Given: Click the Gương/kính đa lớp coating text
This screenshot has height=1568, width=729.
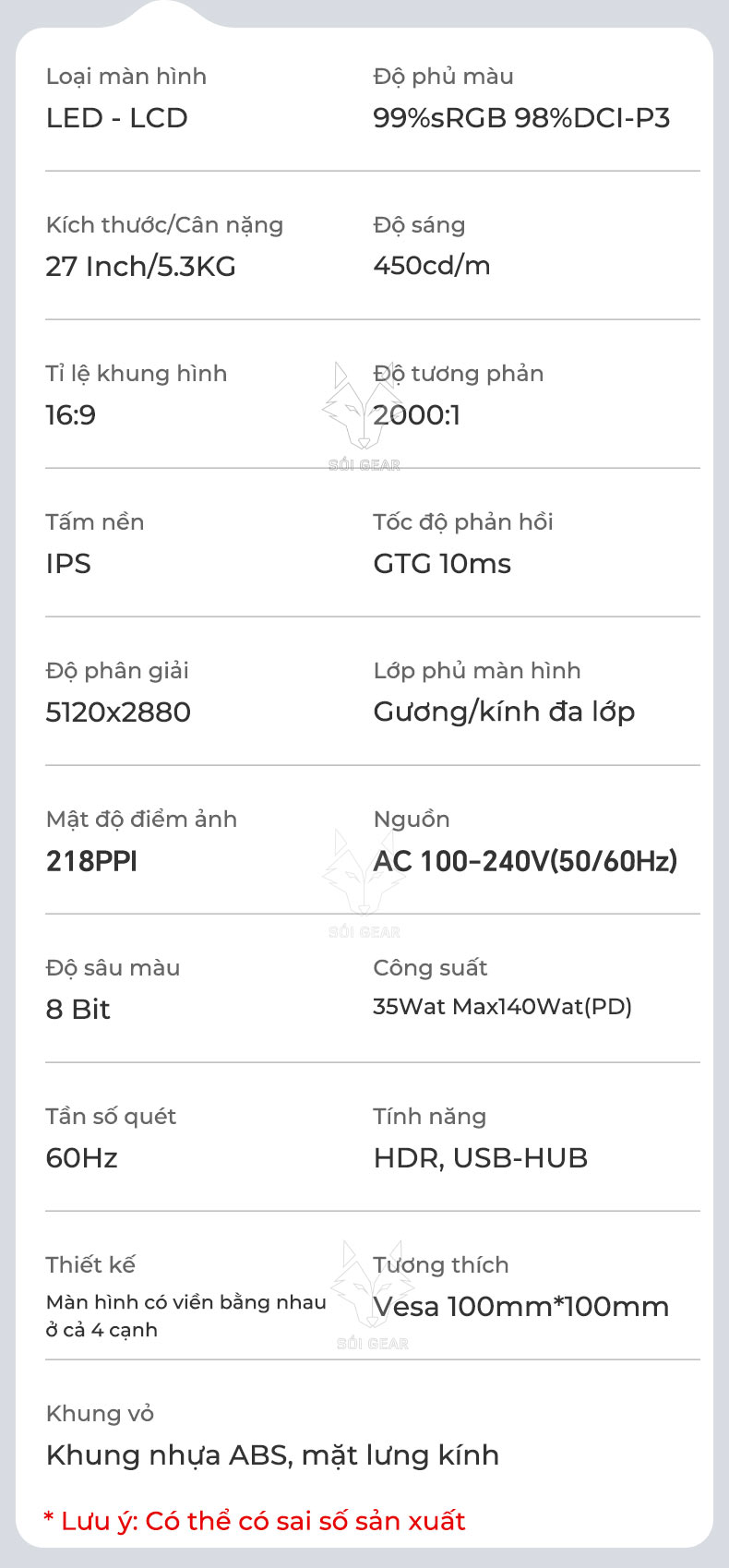Looking at the screenshot, I should click(x=504, y=712).
